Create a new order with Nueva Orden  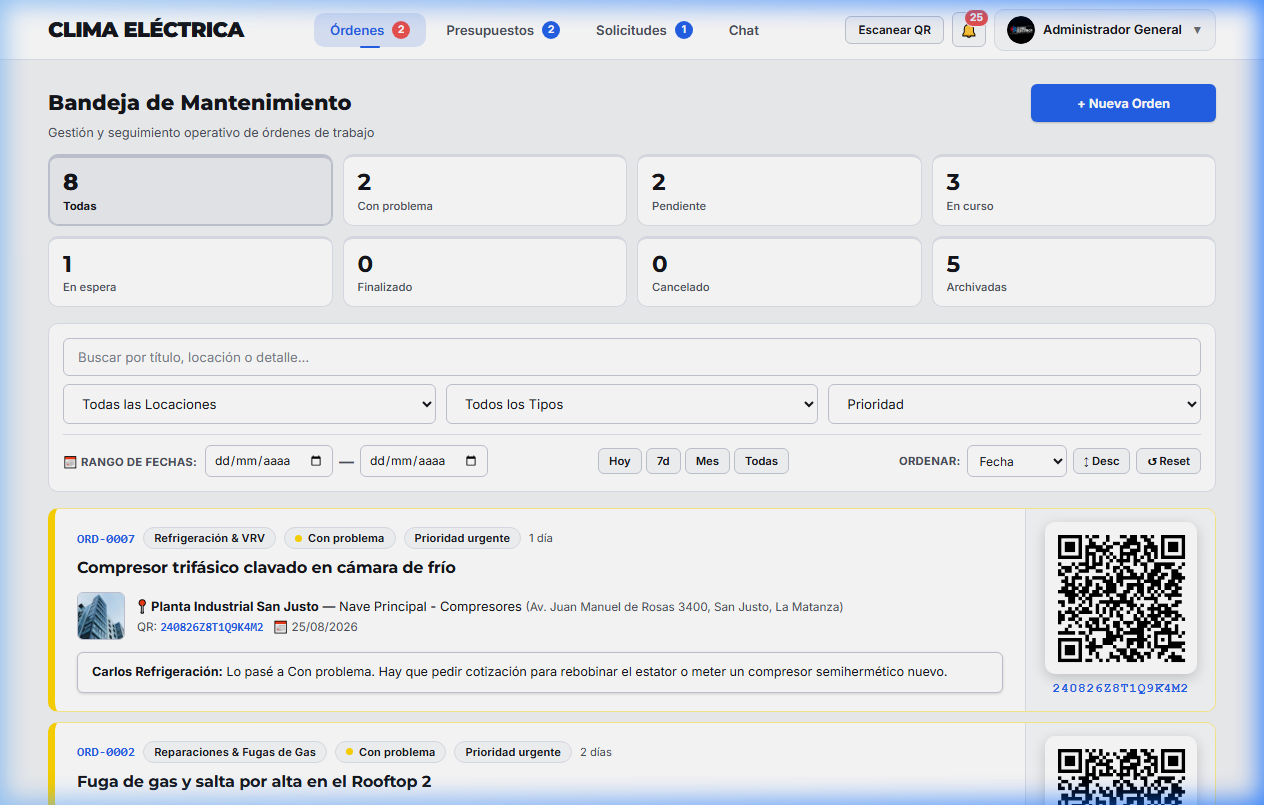point(1123,103)
